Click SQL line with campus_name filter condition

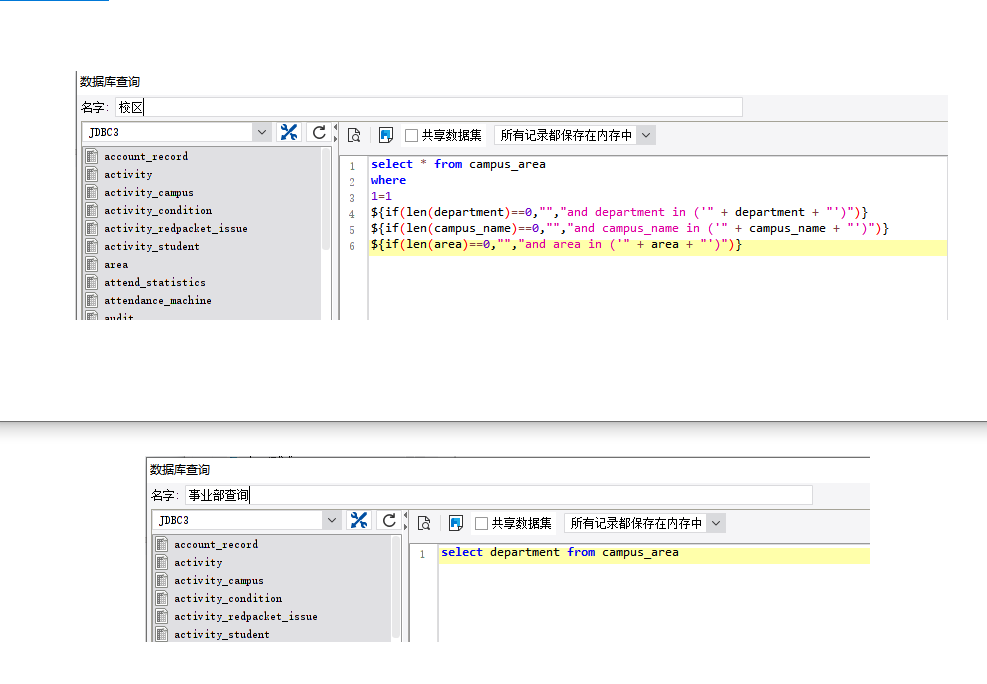629,228
